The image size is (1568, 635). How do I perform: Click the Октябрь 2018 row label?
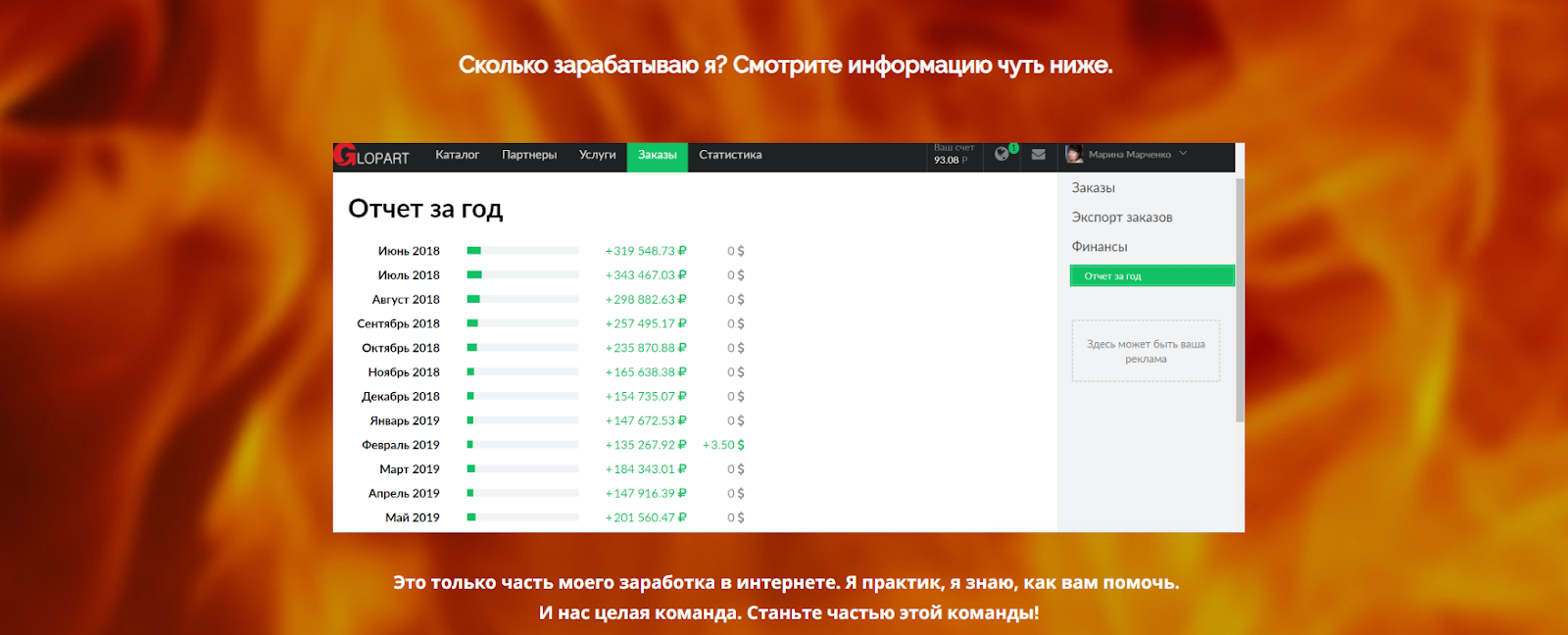coord(401,348)
